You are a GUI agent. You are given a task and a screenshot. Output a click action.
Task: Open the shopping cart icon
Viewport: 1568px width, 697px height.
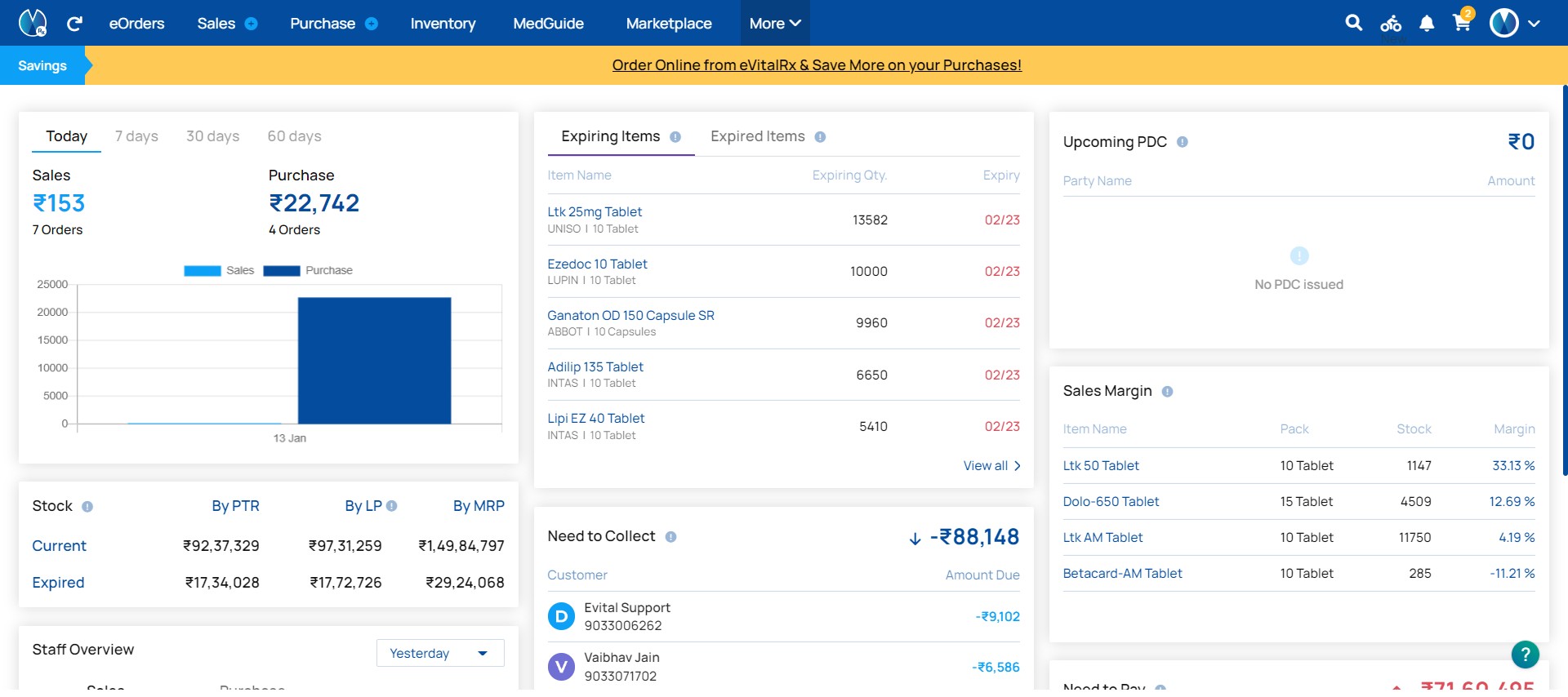pyautogui.click(x=1462, y=23)
